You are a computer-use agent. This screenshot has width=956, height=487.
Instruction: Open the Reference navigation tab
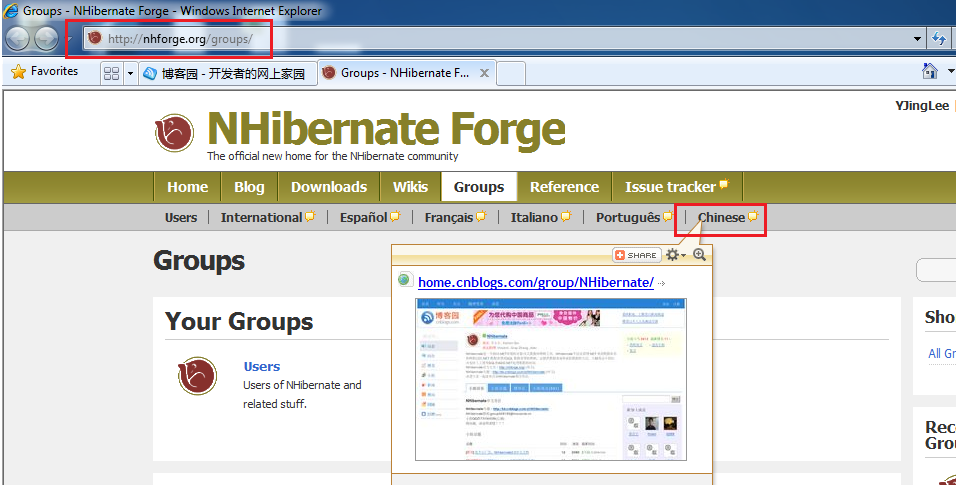coord(564,187)
